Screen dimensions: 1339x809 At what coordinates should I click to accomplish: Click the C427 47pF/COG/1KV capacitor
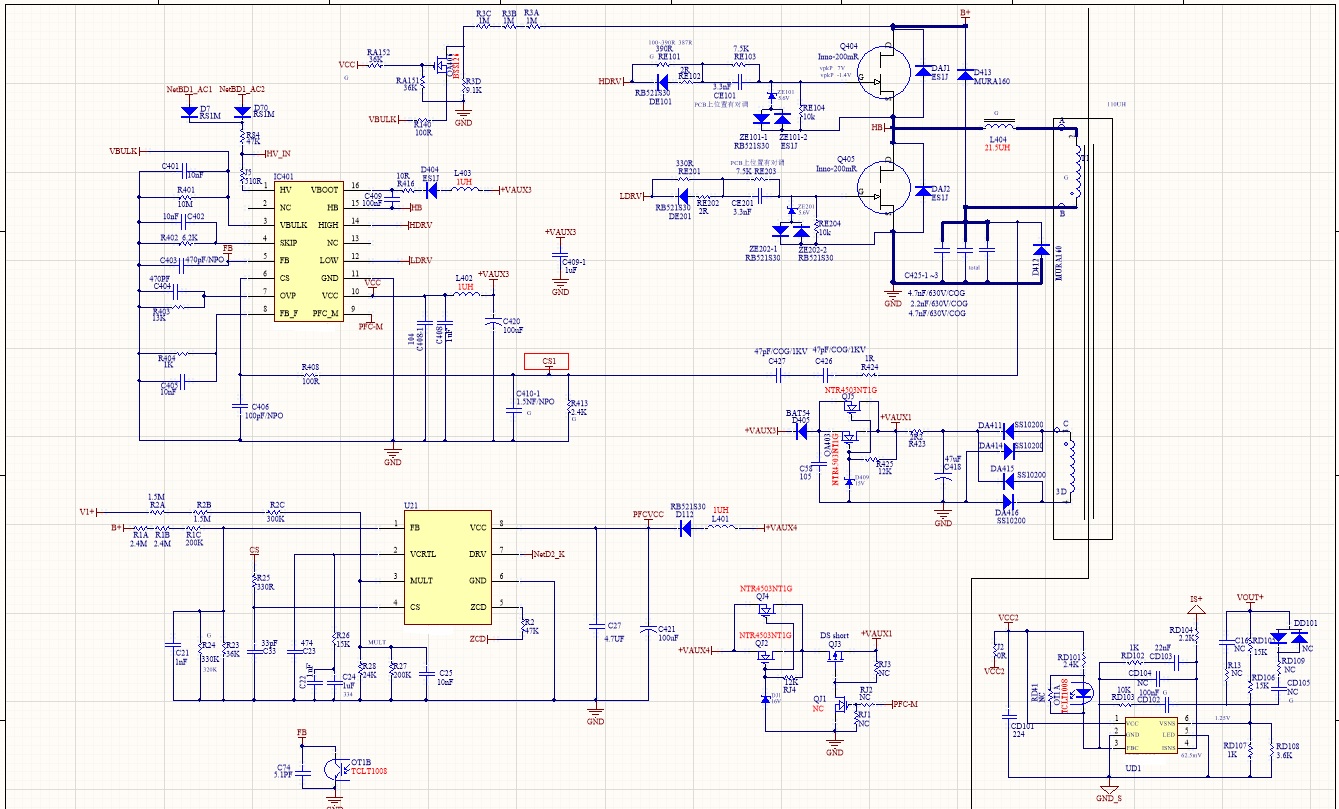pyautogui.click(x=778, y=376)
